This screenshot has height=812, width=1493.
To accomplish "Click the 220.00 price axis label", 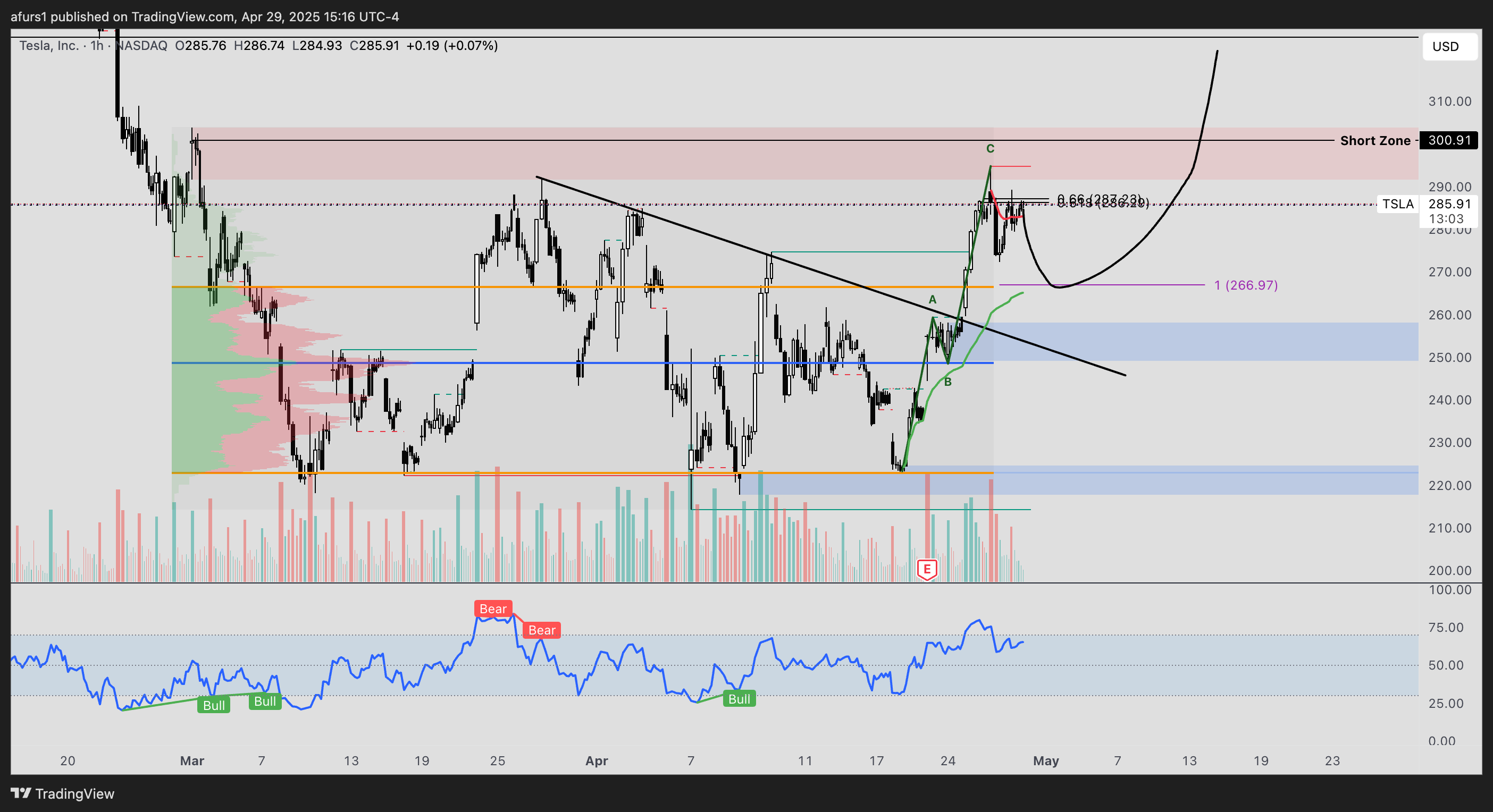I will coord(1449,485).
